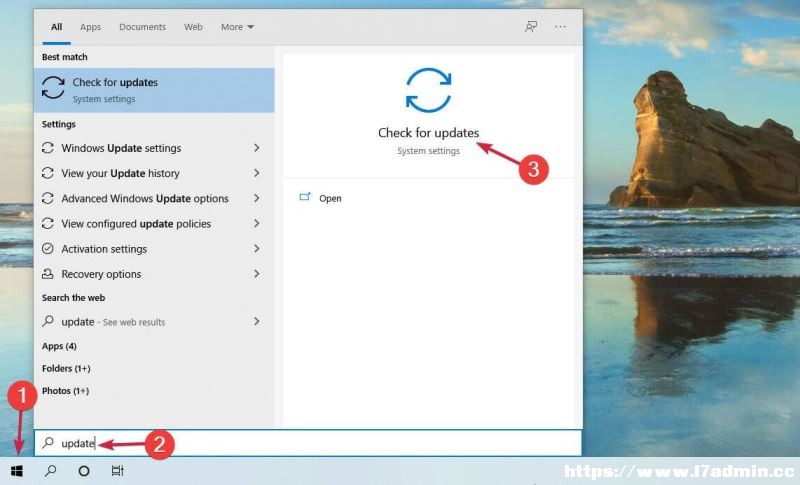Expand the View your Update history chevron
This screenshot has width=800, height=485.
[x=257, y=173]
